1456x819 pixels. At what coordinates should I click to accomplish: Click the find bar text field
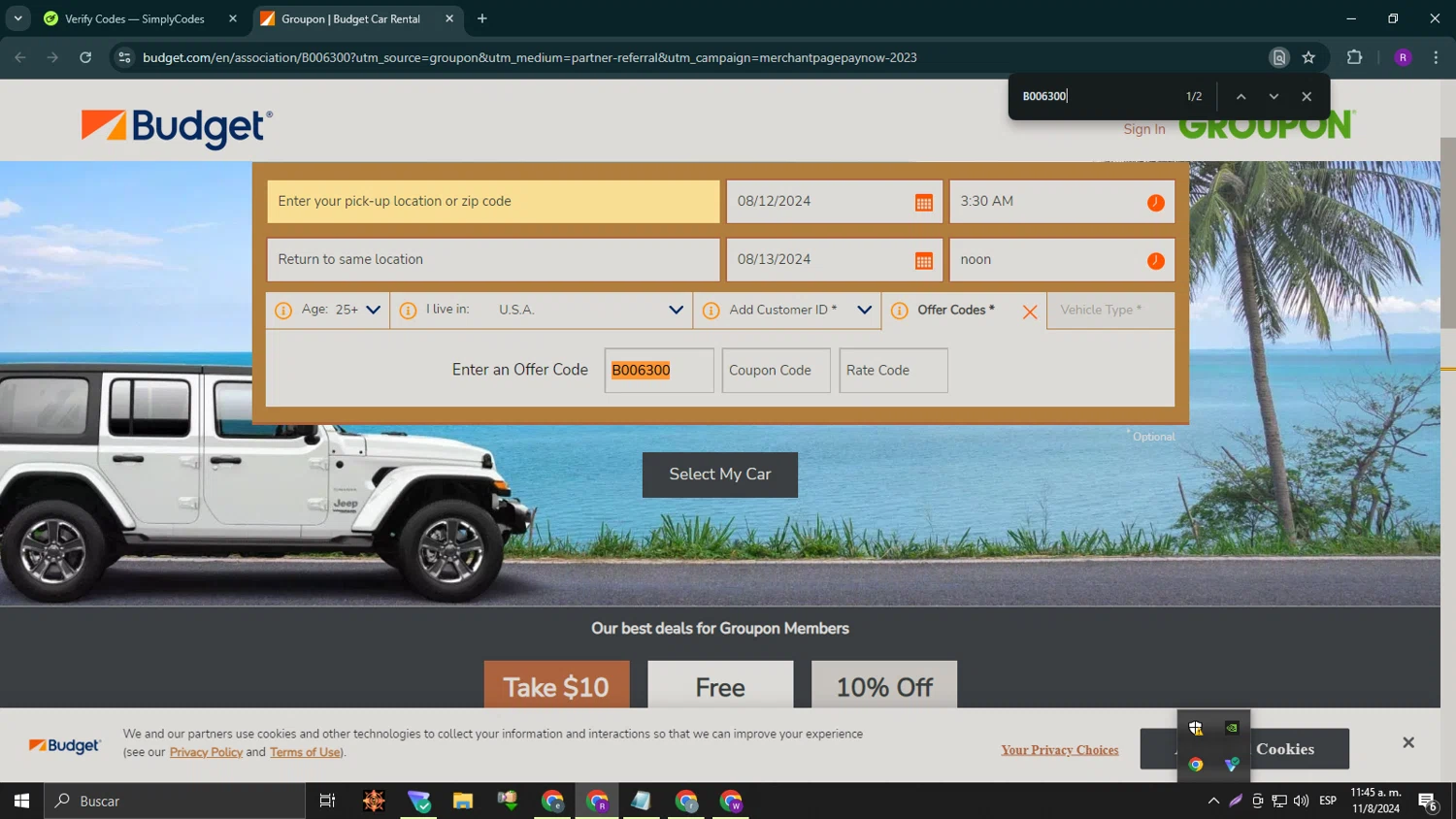click(x=1095, y=96)
